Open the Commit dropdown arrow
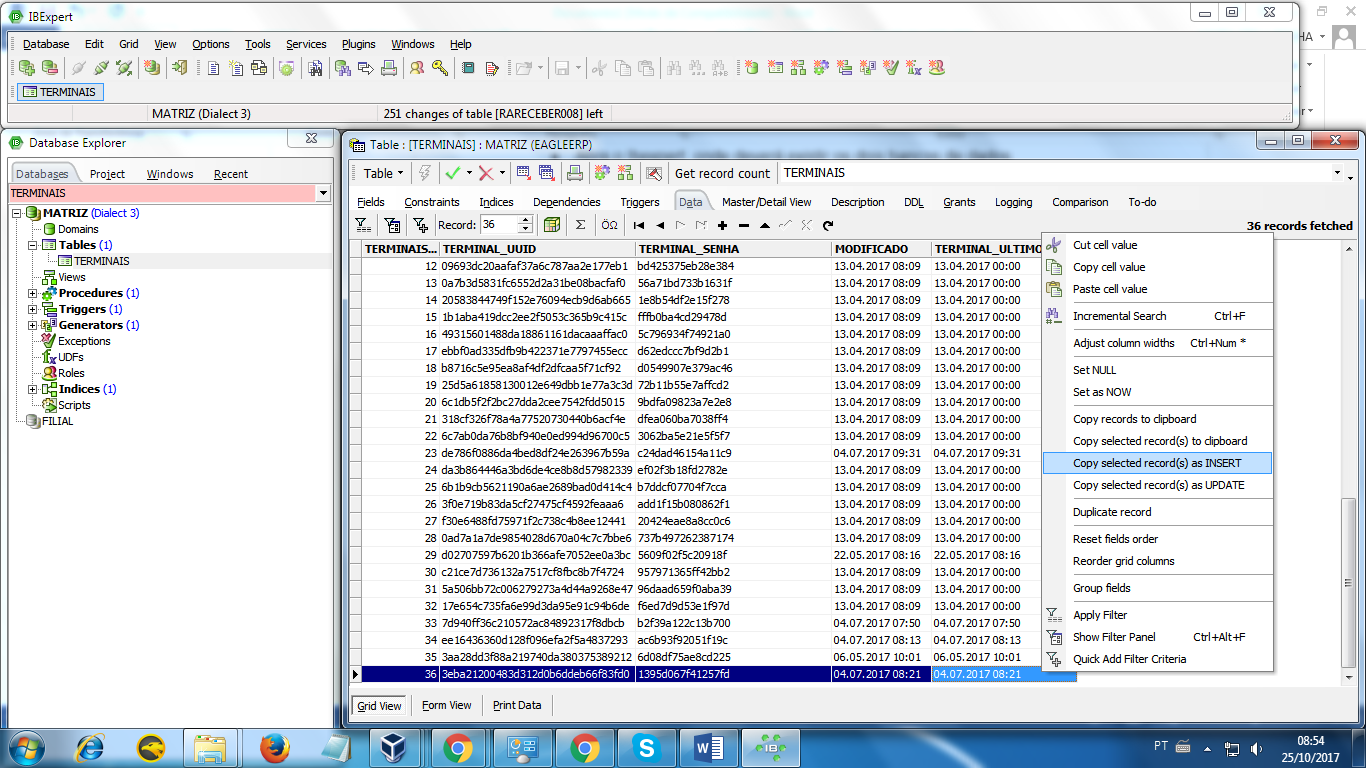Screen dimensions: 1366x768 [x=470, y=173]
